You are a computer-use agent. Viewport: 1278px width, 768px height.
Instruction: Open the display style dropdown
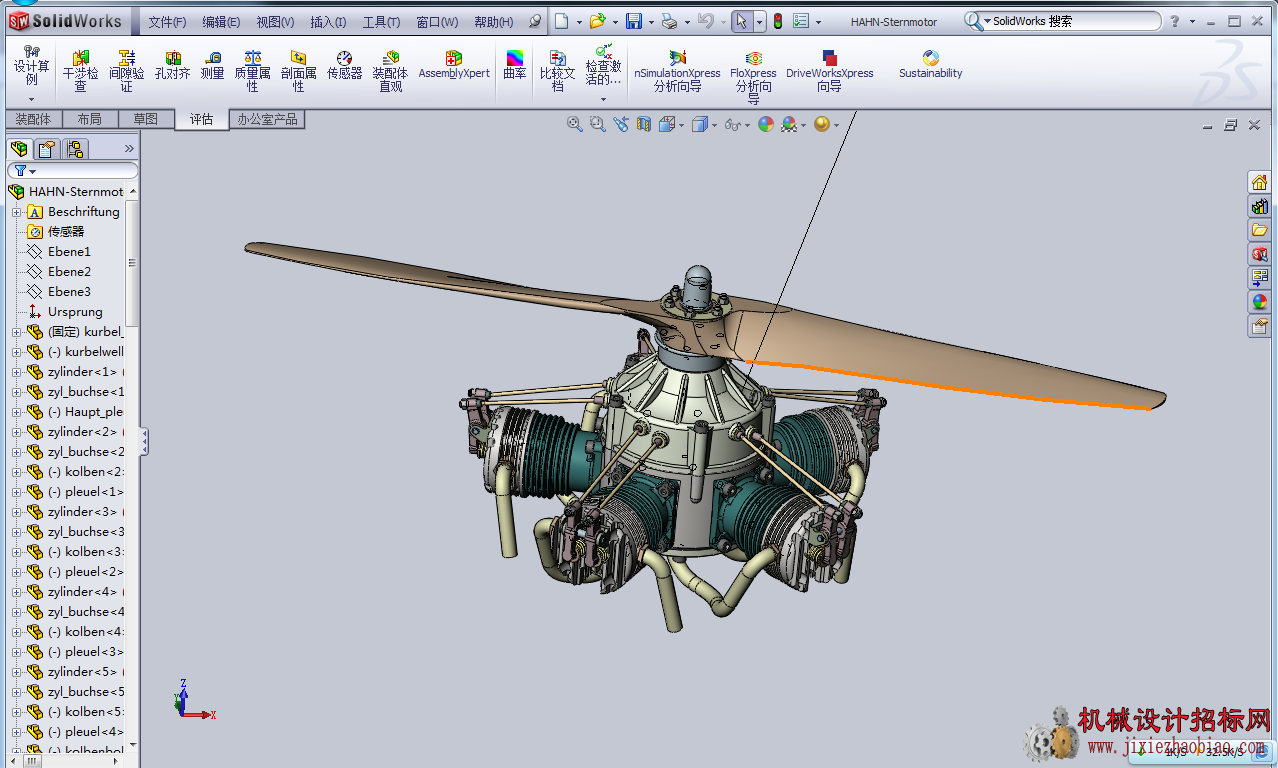(x=714, y=125)
